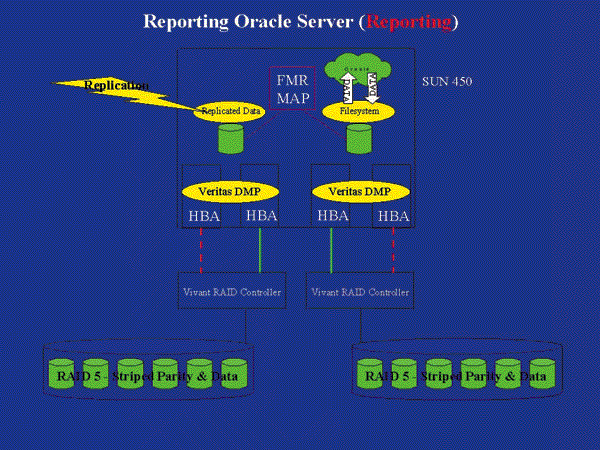Click the Reporting Oracle Server title
This screenshot has height=450, width=600.
click(x=300, y=21)
